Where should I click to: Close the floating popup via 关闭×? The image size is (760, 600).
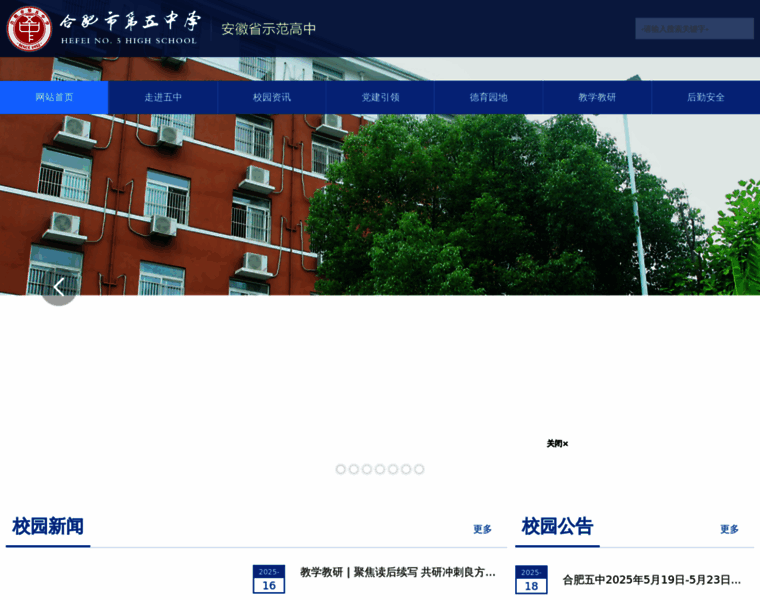[557, 443]
